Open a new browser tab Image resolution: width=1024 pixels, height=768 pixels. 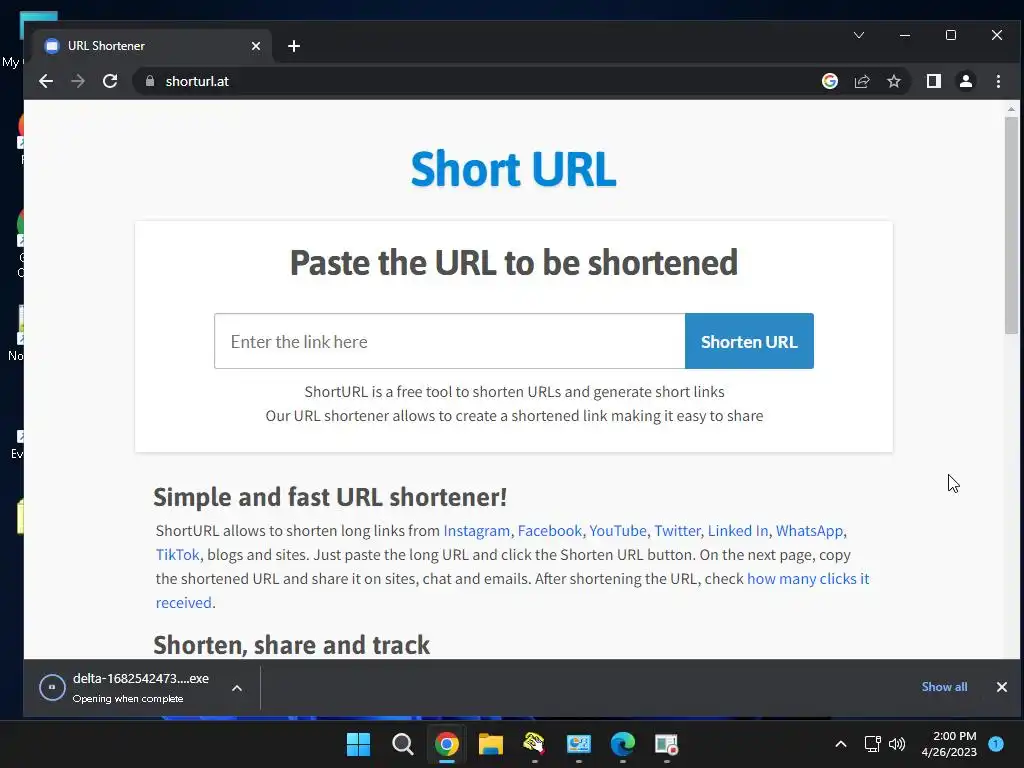tap(294, 46)
